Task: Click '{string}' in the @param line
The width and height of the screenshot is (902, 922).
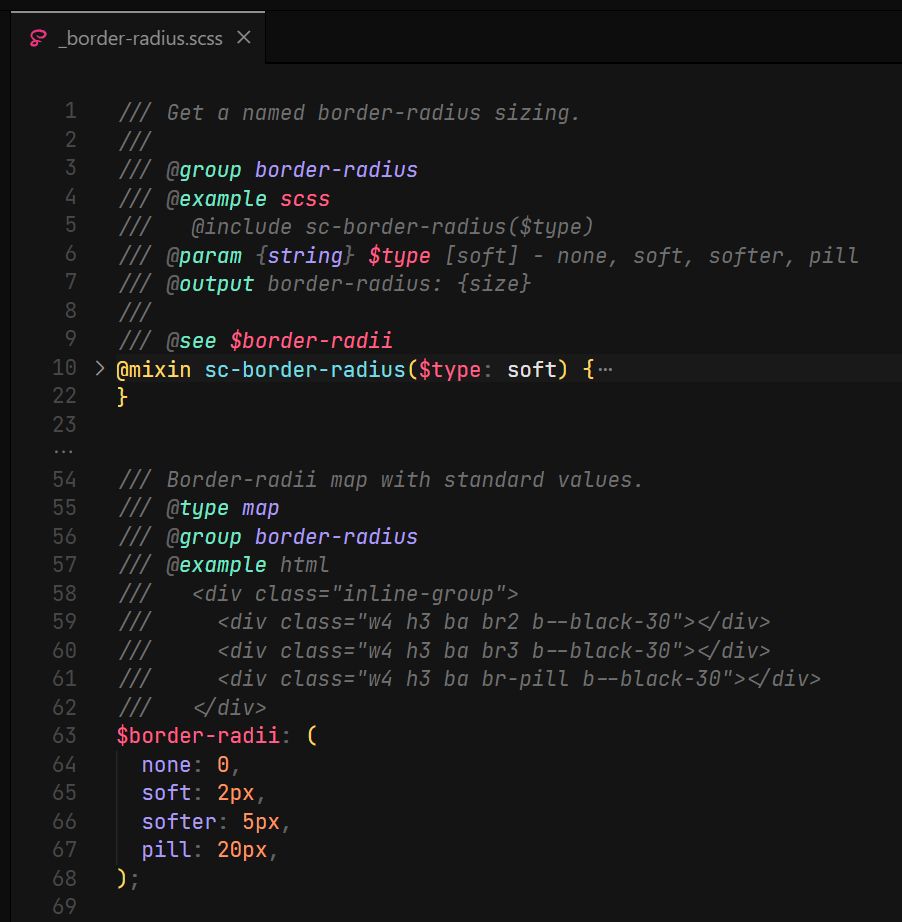Action: 305,256
